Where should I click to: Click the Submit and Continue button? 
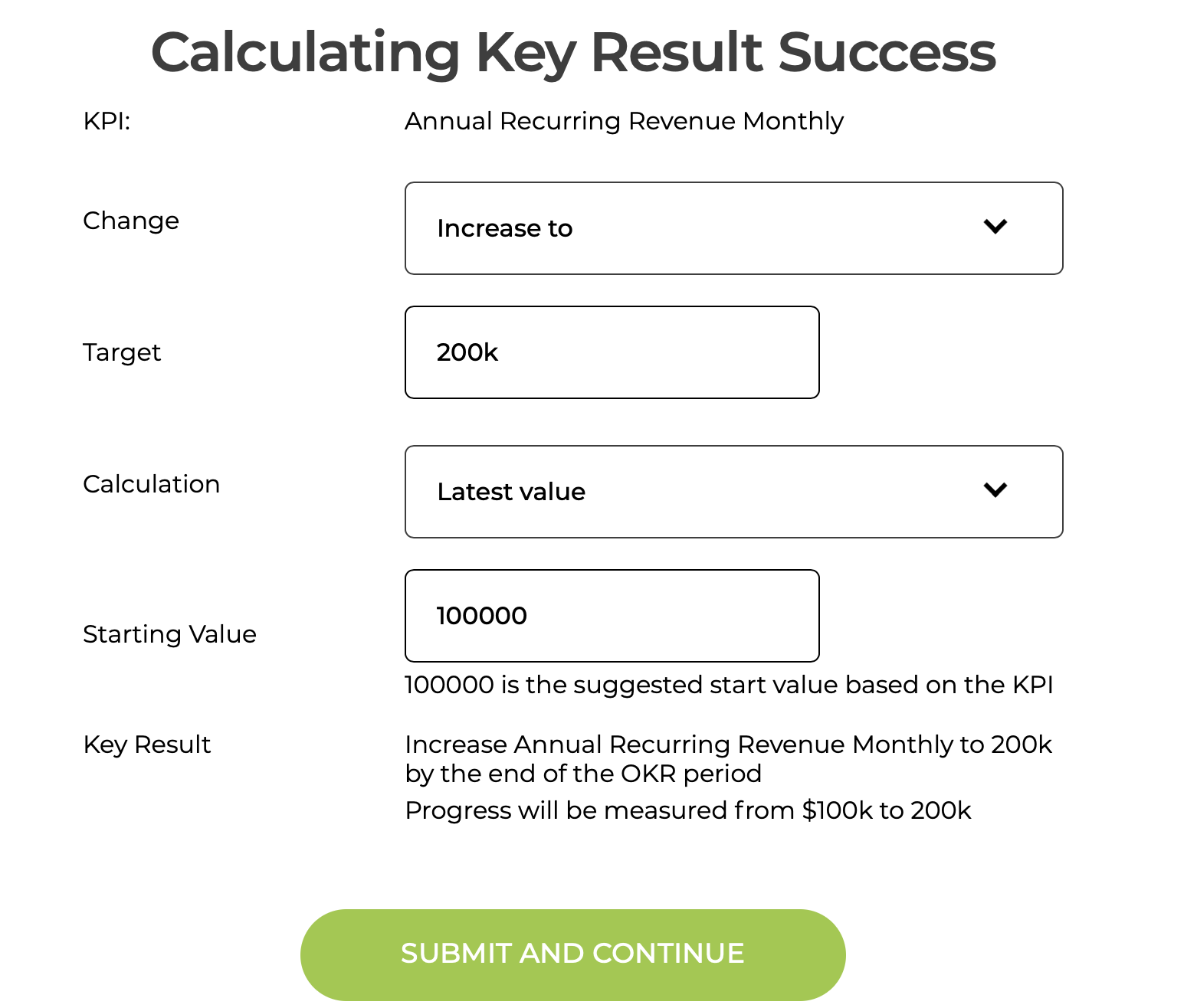(x=572, y=954)
